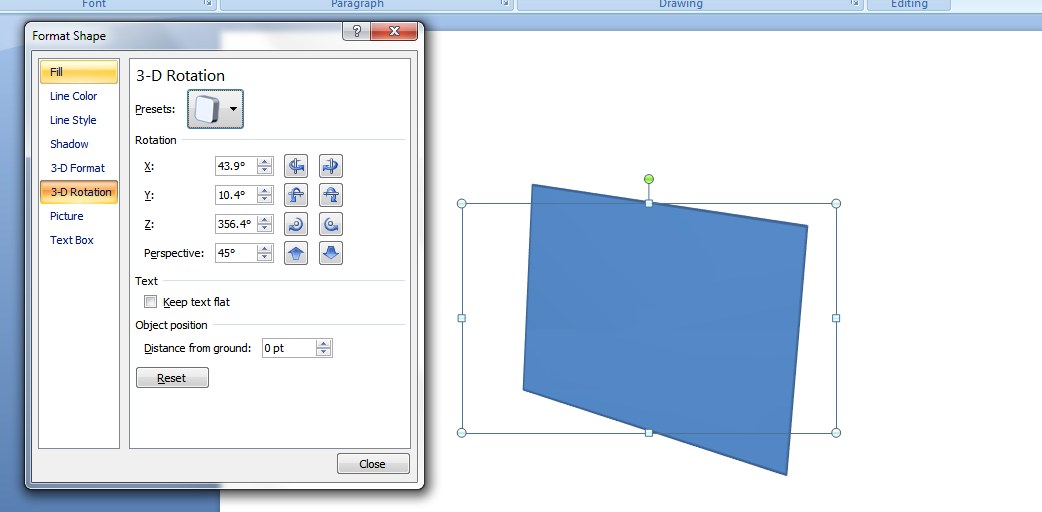The height and width of the screenshot is (512, 1042).
Task: Rotate shape left on X axis
Action: [296, 166]
